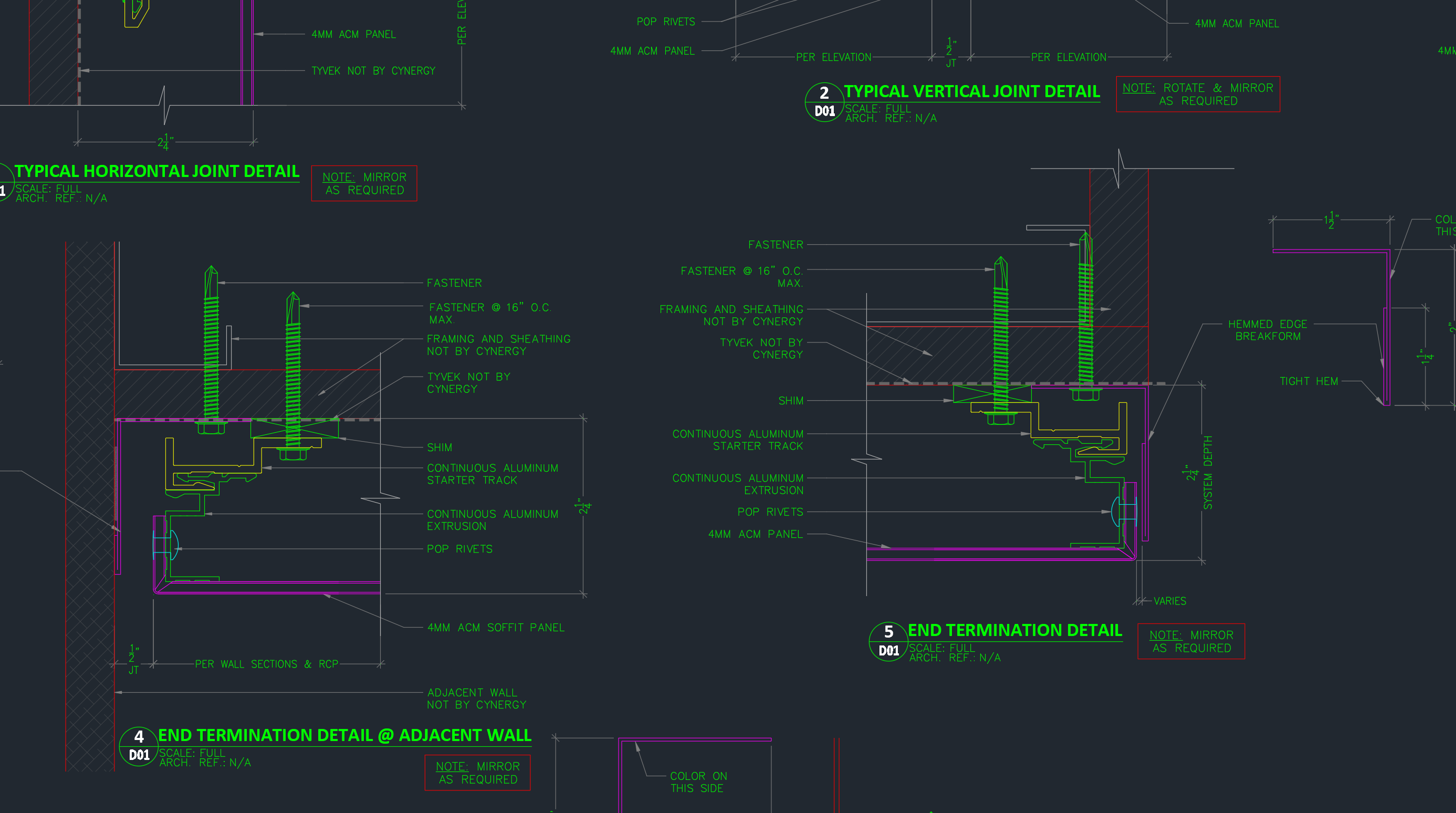Click the detail 4 D01 number bubble
Viewport: 1456px width, 813px height.
click(x=139, y=746)
